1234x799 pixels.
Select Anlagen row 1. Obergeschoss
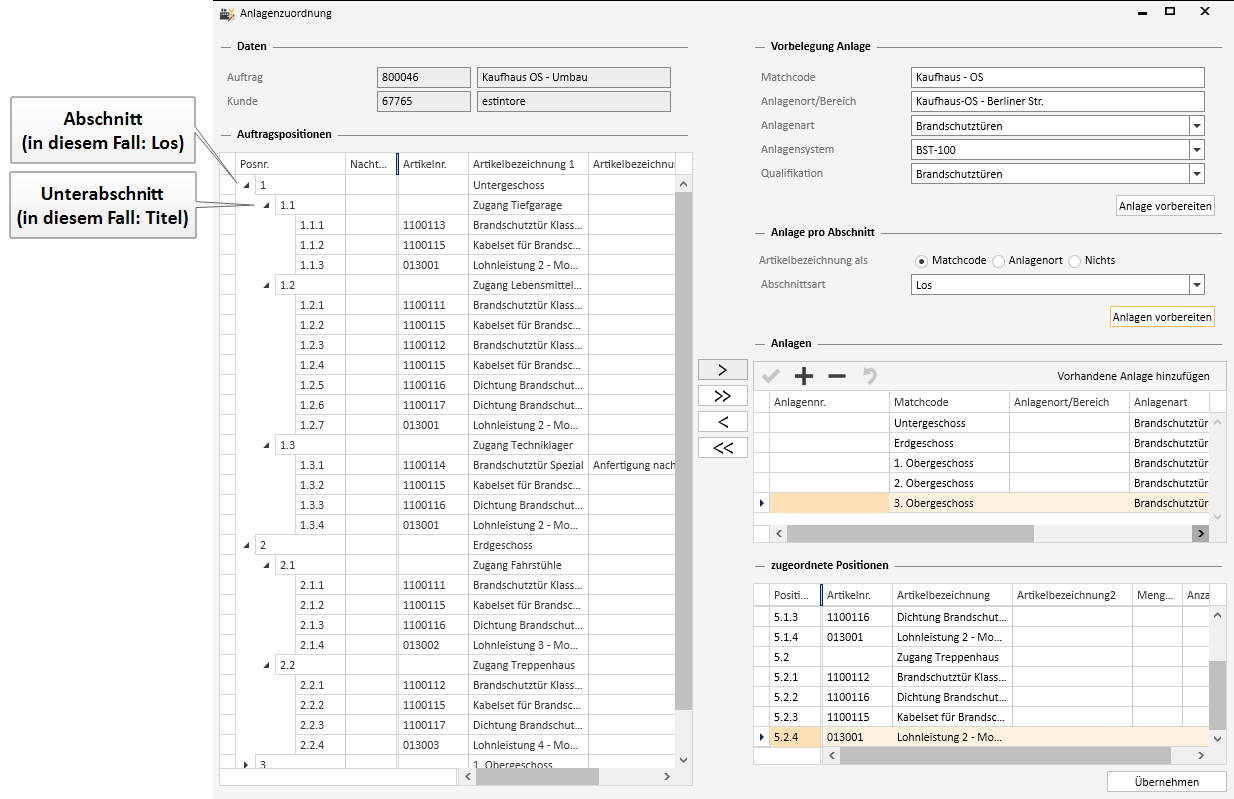point(981,463)
